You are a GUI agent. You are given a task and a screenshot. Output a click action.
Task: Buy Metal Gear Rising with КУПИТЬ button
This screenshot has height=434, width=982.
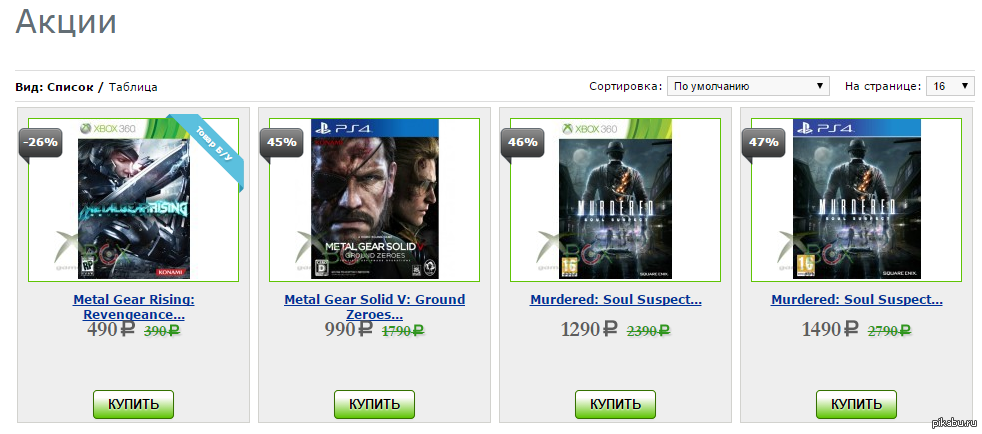pos(133,404)
